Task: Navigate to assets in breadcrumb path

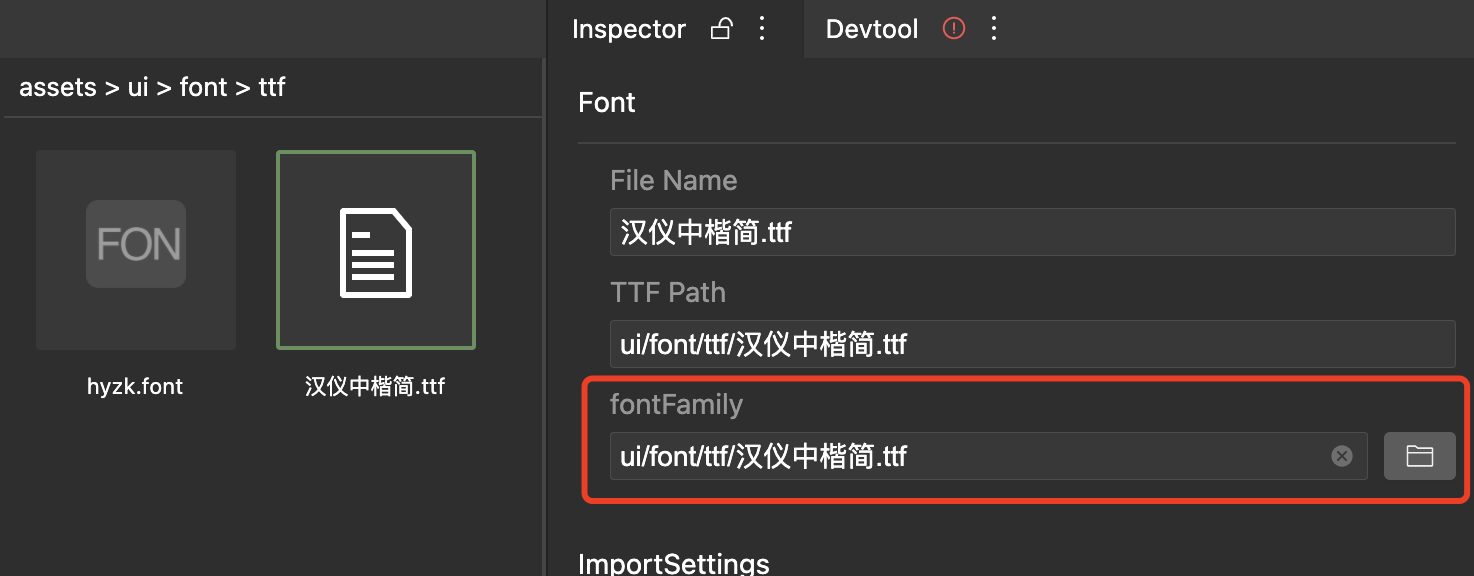Action: point(58,87)
